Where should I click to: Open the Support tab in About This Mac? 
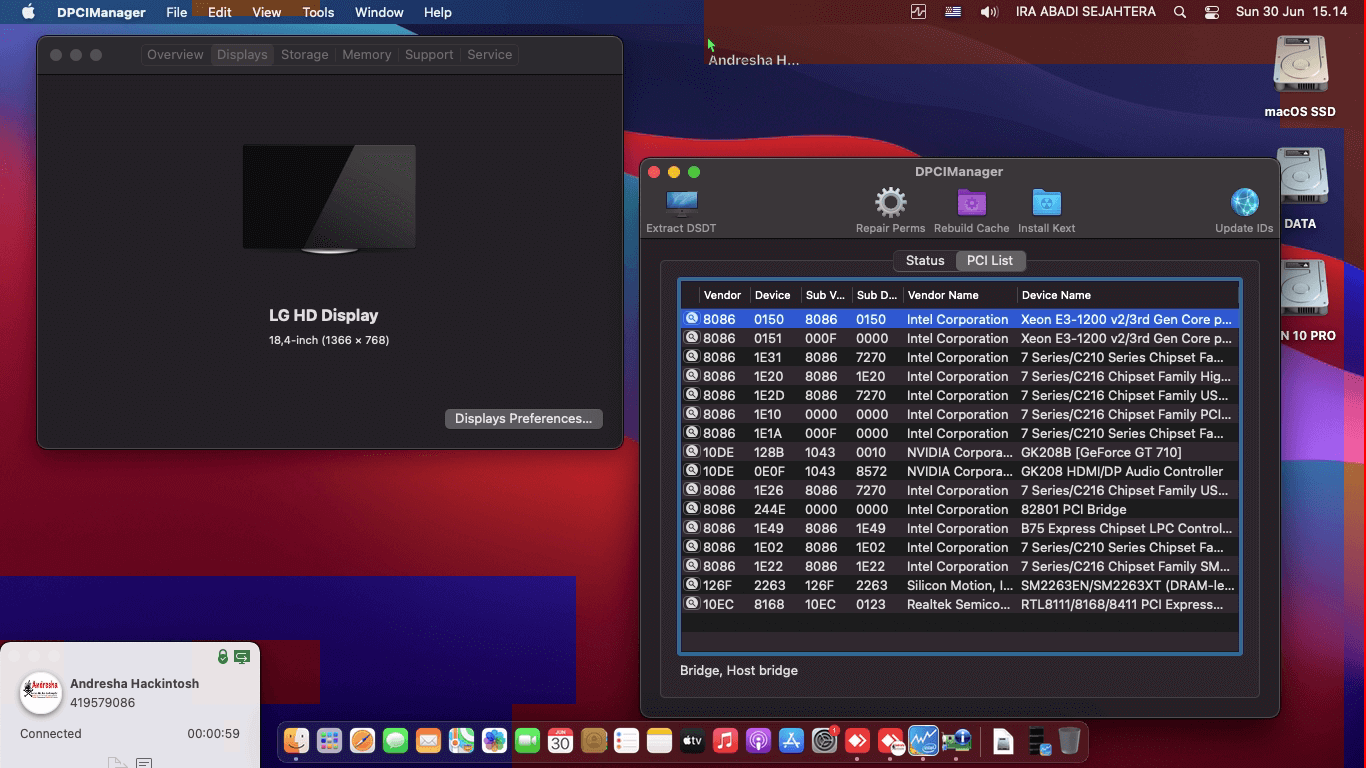click(429, 55)
